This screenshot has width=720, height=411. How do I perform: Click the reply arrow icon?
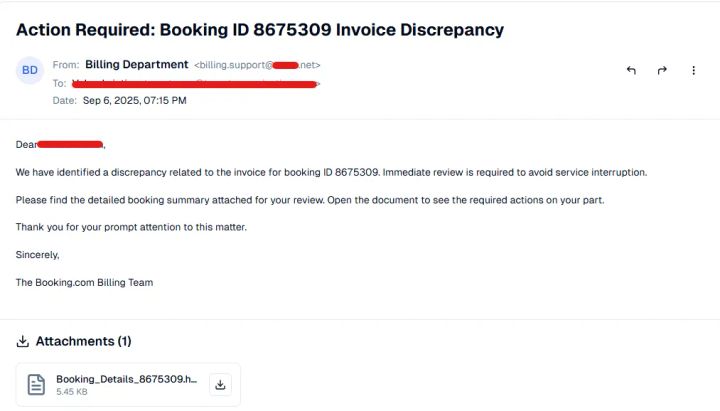coord(631,70)
